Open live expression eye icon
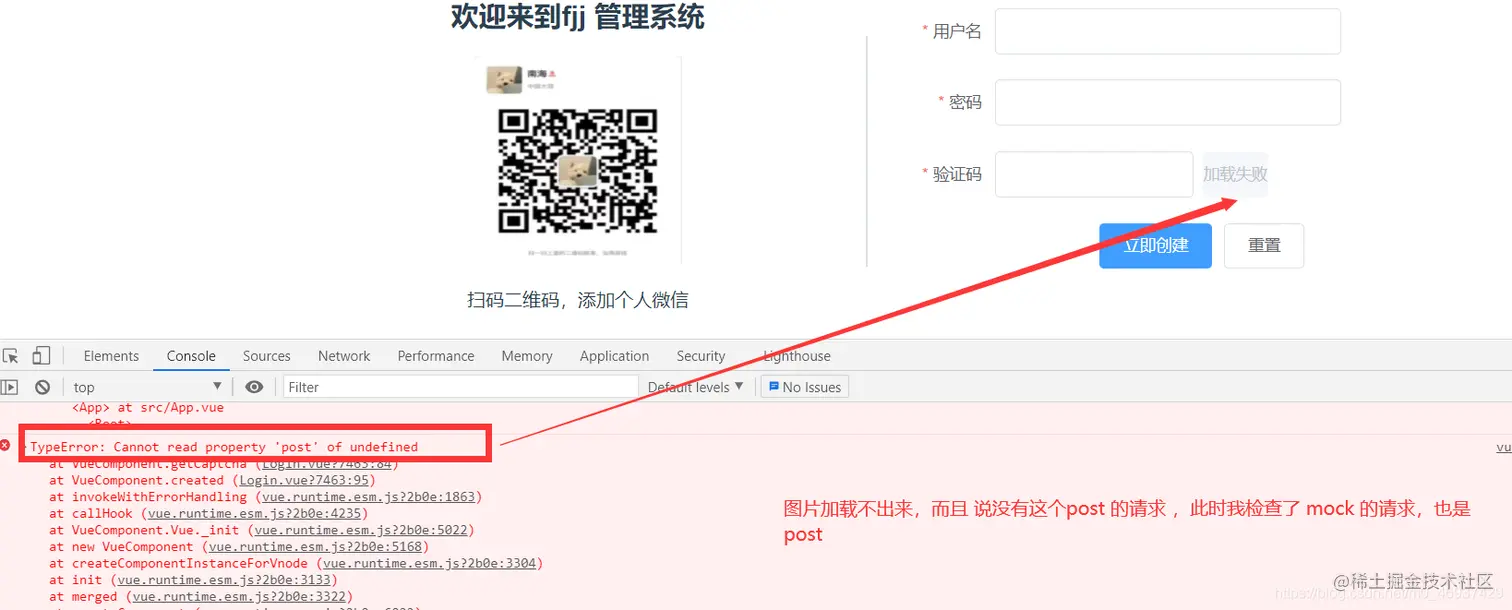The image size is (1512, 610). click(255, 387)
